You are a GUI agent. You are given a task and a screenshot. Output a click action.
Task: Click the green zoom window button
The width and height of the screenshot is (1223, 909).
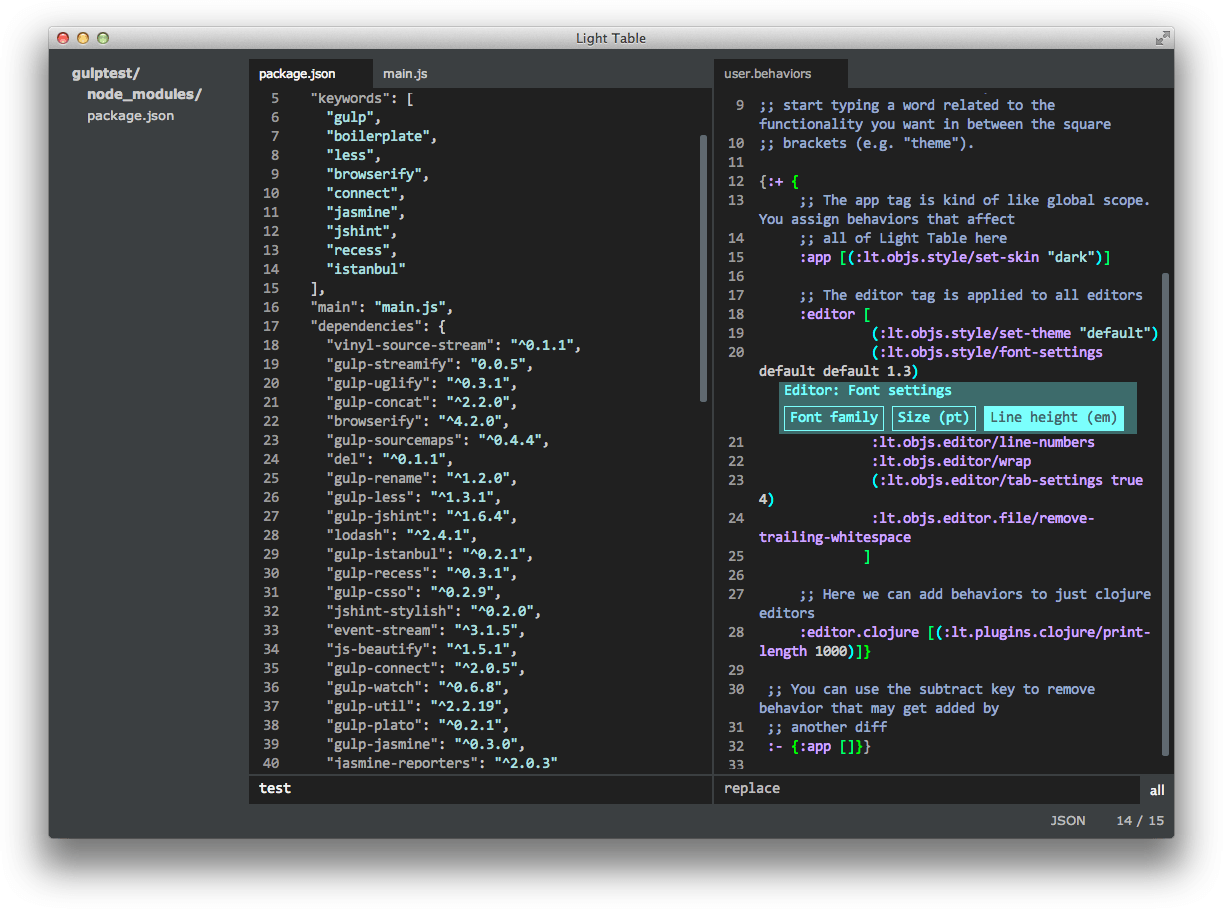pyautogui.click(x=101, y=37)
